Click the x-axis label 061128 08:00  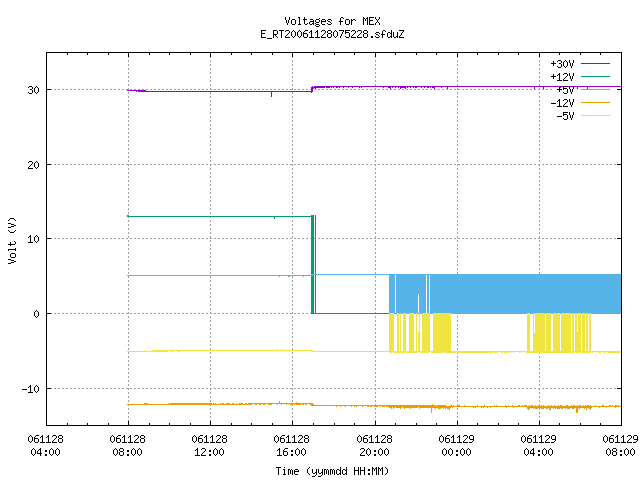click(x=127, y=446)
